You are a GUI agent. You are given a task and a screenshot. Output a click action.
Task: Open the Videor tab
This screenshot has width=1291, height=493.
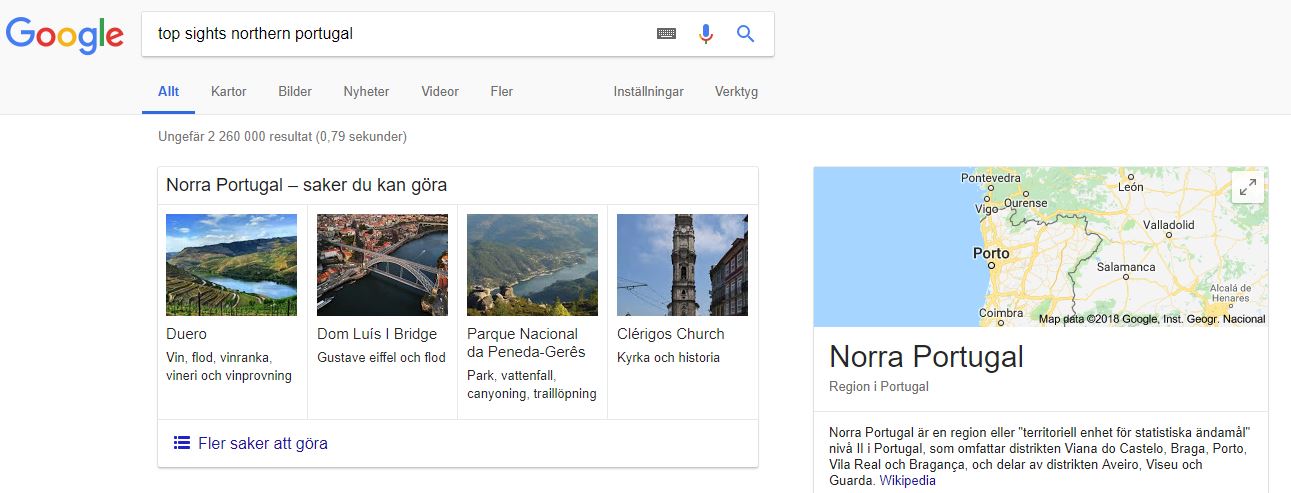440,91
